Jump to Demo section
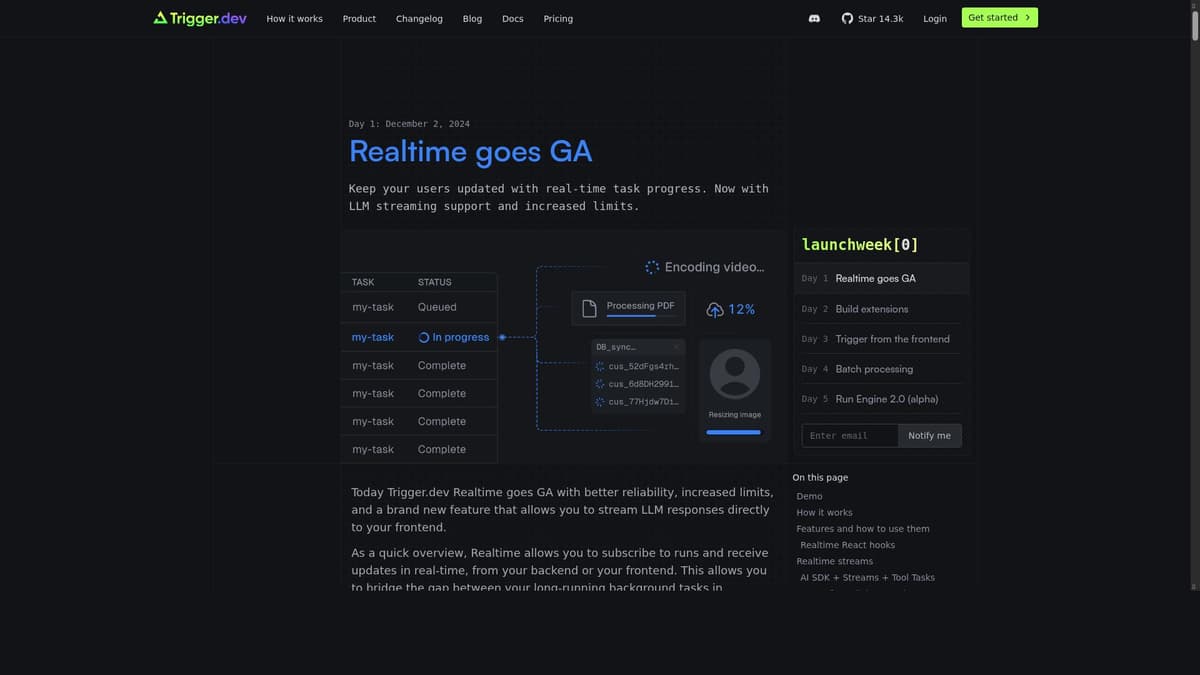Screen dimensions: 1200x675 [809, 496]
